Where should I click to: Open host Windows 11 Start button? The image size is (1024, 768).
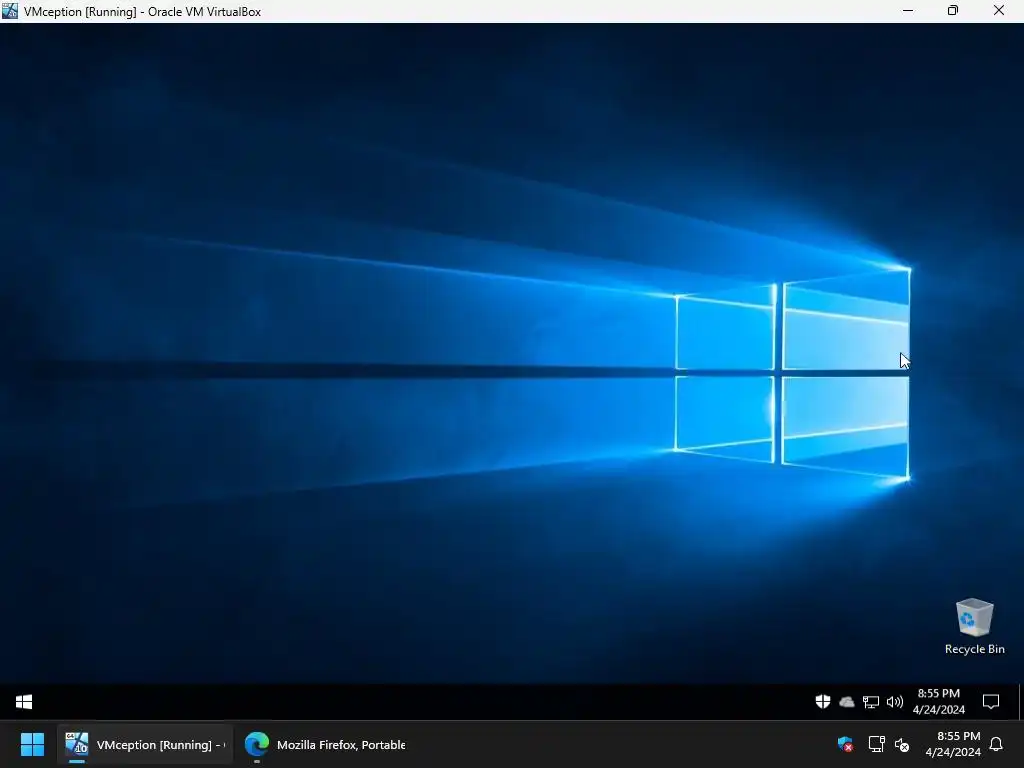(33, 744)
